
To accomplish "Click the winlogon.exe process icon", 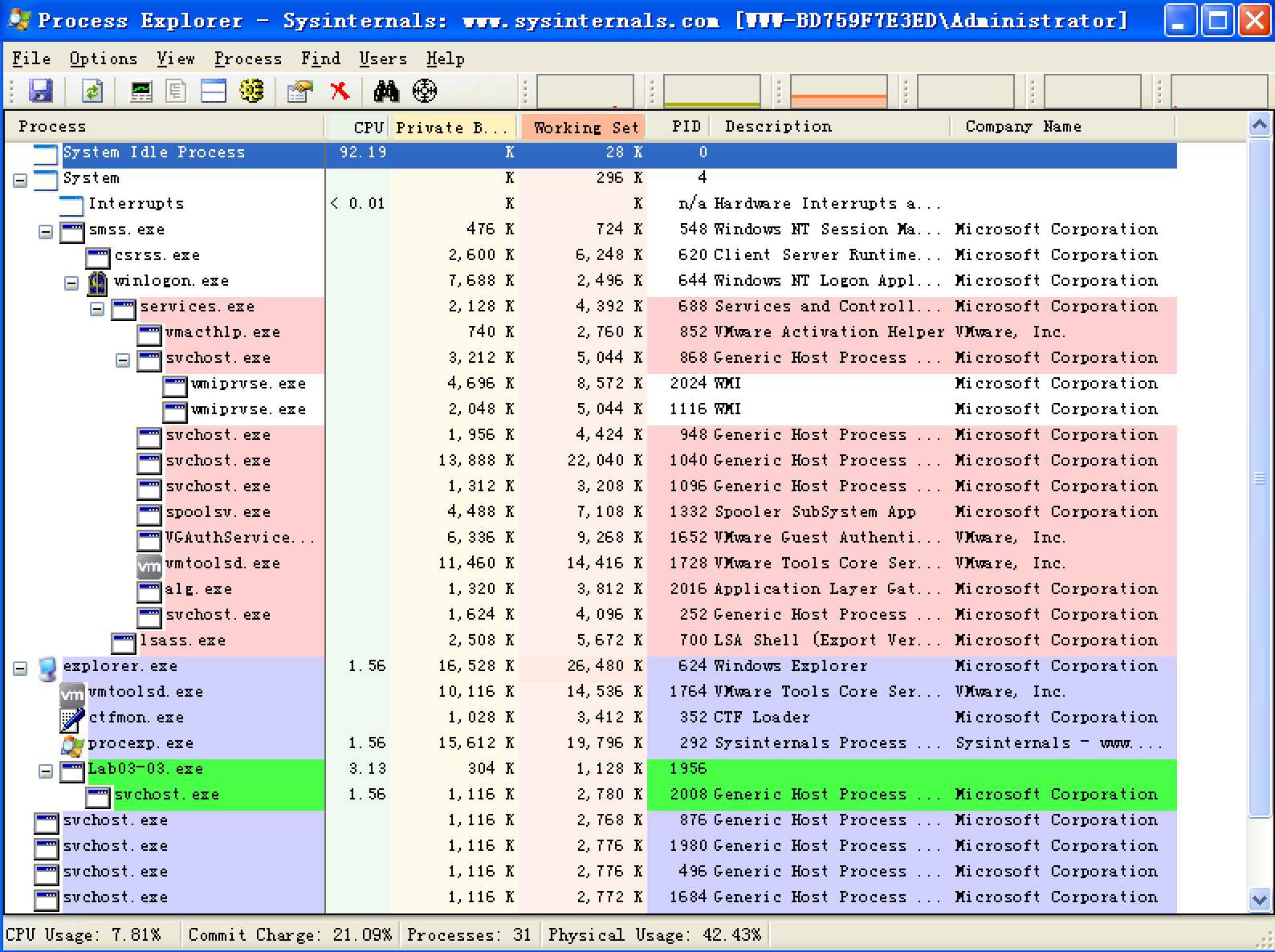I will point(97,282).
